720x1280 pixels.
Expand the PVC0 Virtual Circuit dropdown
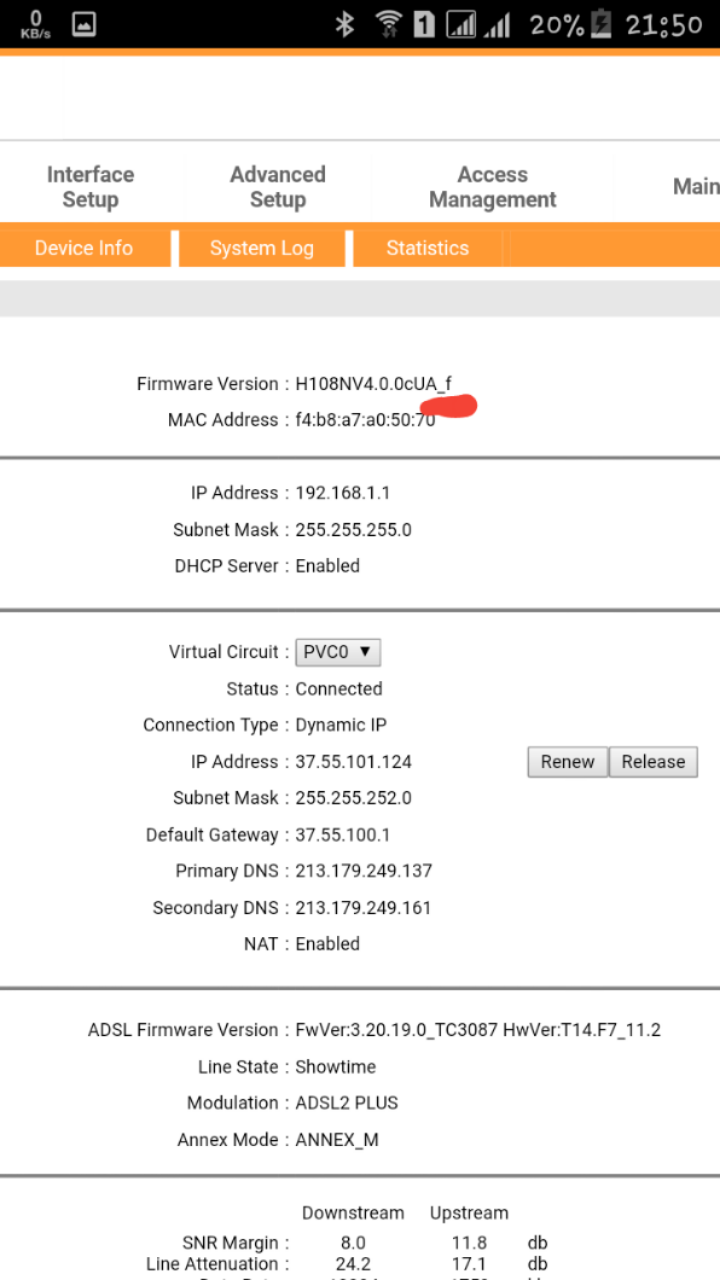tap(338, 652)
